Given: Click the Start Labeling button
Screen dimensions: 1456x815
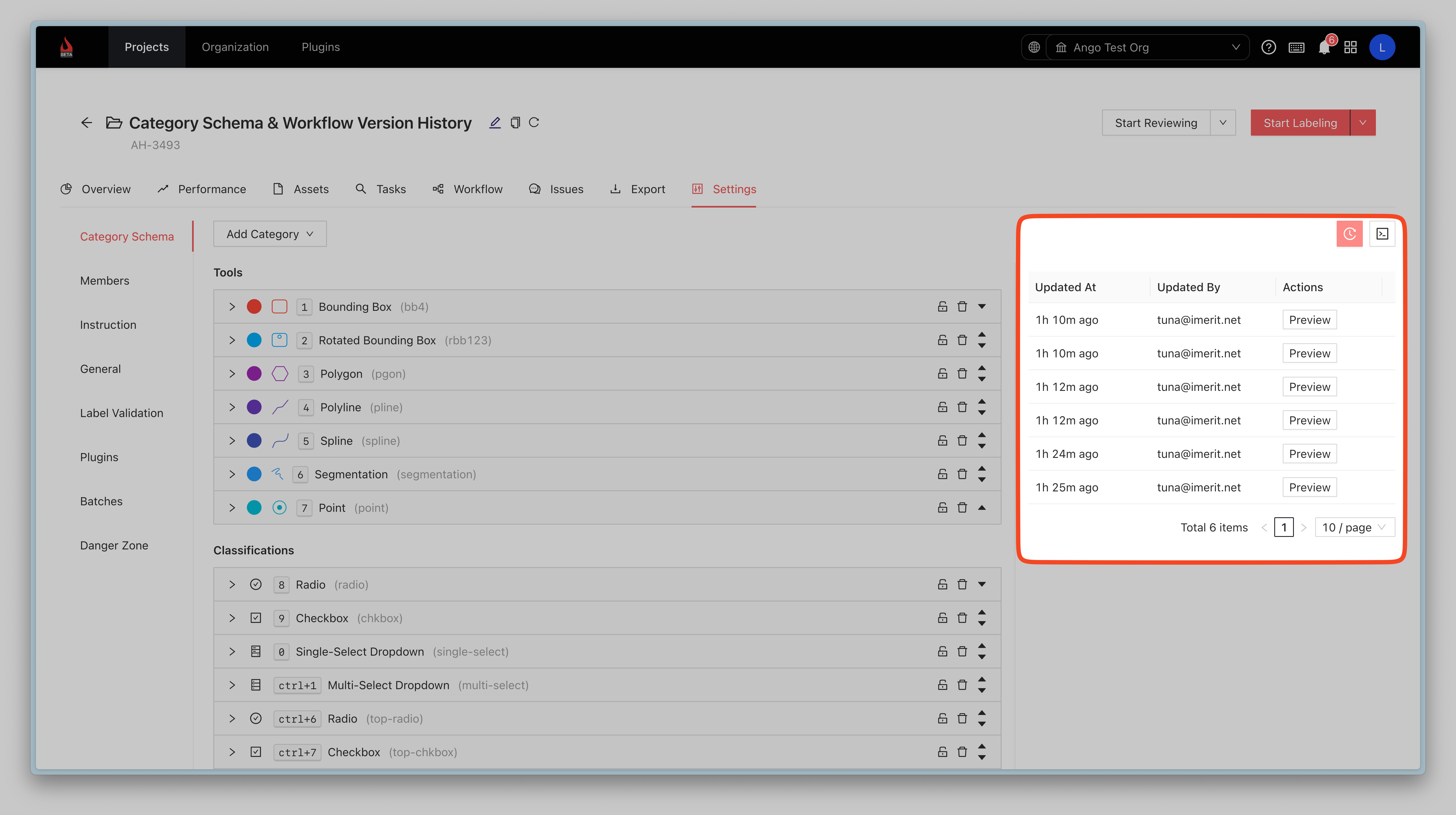Looking at the screenshot, I should [1299, 123].
